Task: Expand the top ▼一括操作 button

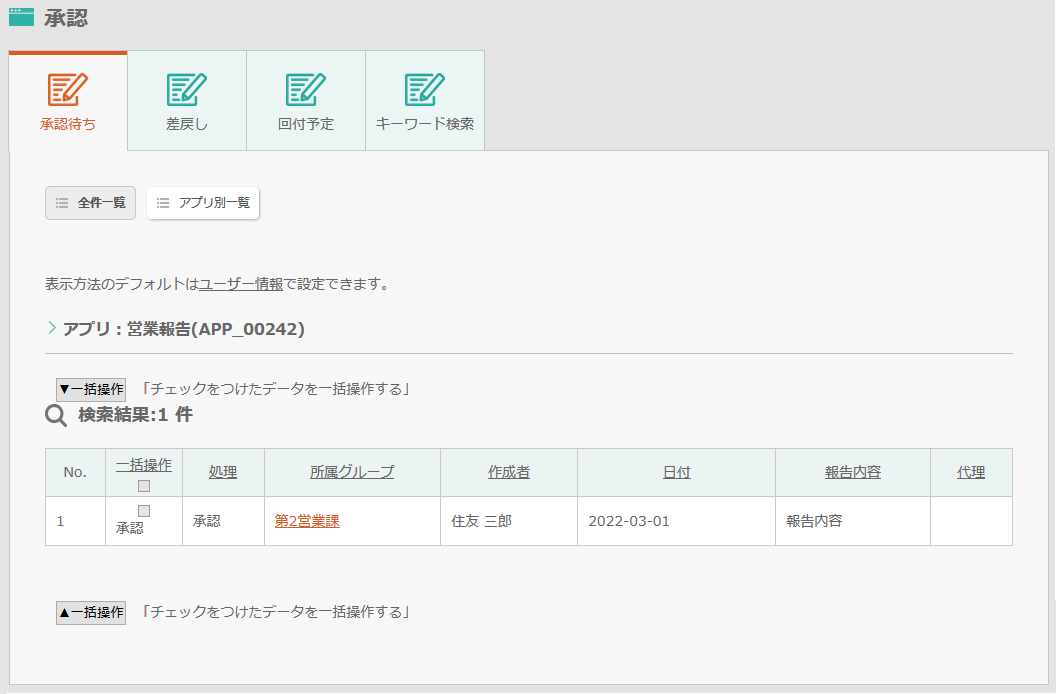Action: (x=91, y=389)
